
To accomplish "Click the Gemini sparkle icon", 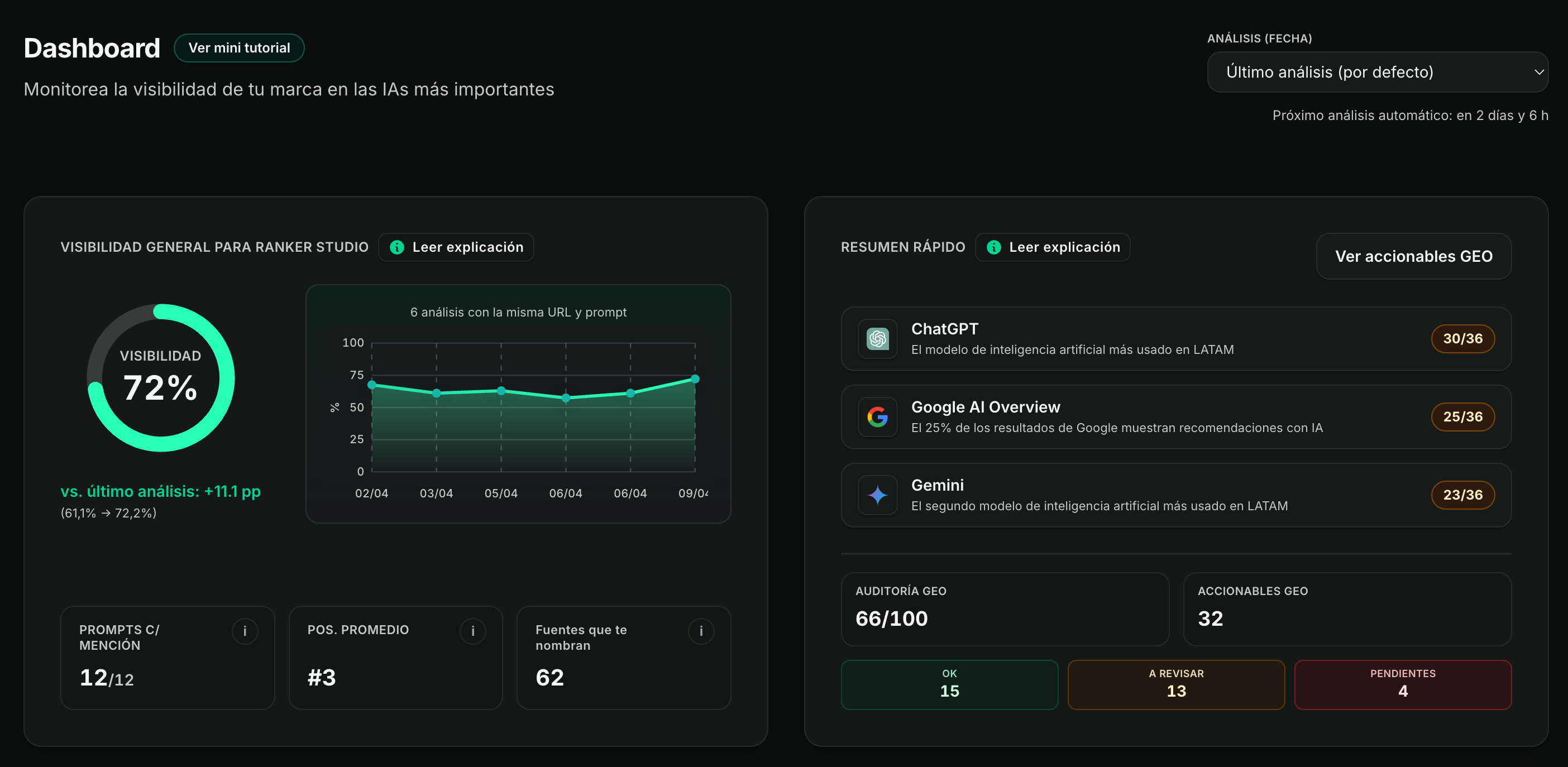I will pyautogui.click(x=877, y=495).
